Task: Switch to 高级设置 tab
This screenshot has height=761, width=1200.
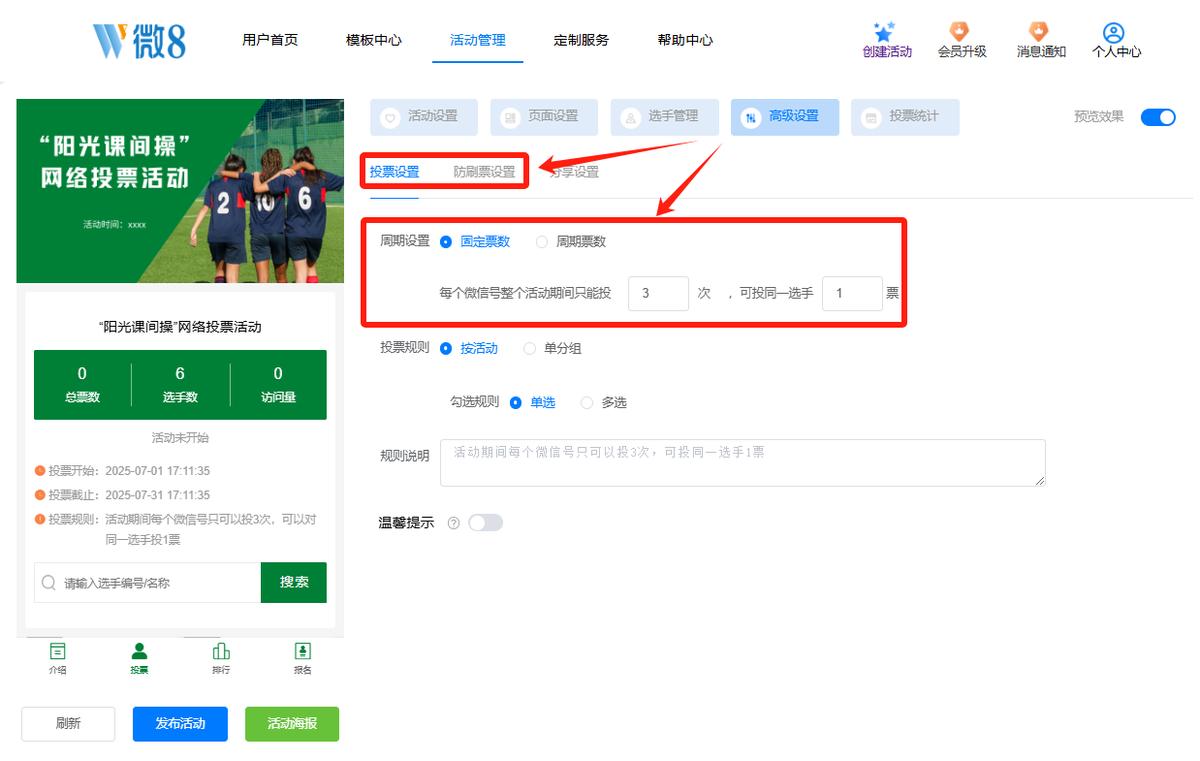Action: (x=785, y=117)
